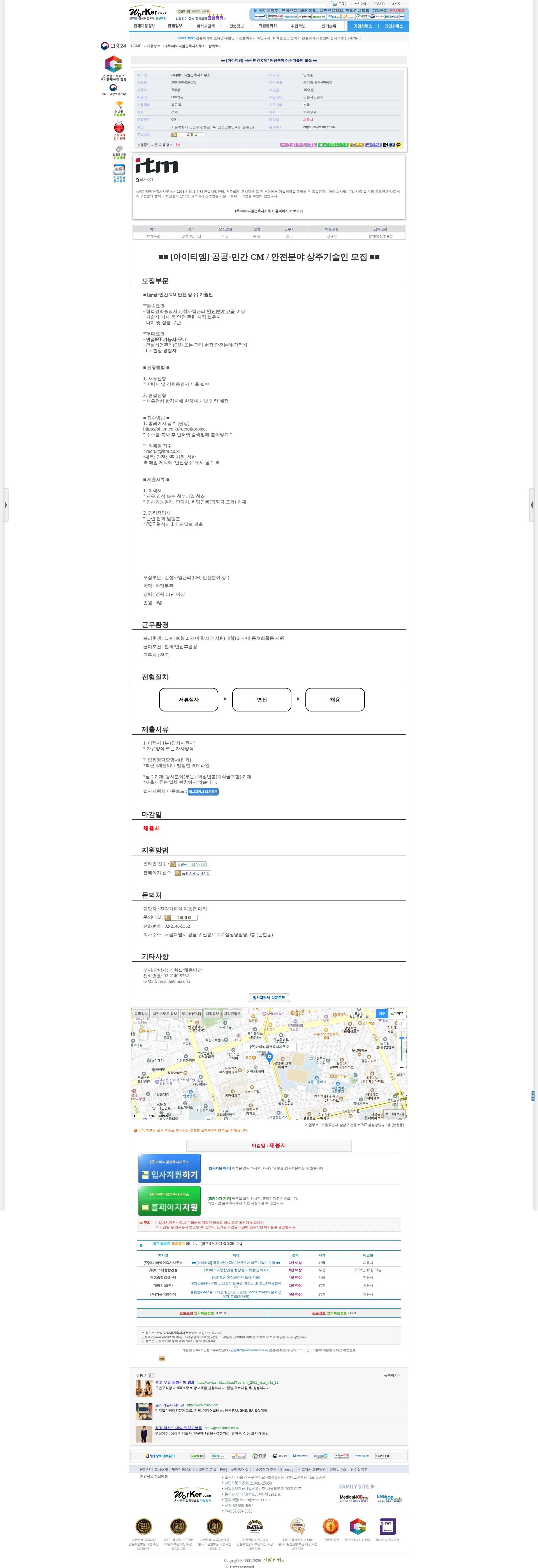Select the 기업서비스 tab

[363, 26]
